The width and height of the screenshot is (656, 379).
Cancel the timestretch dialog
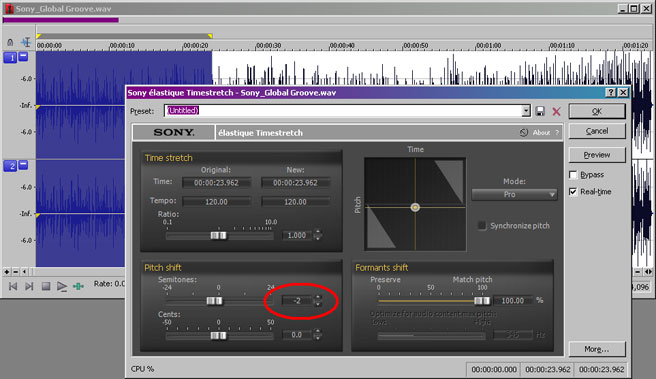pyautogui.click(x=597, y=131)
